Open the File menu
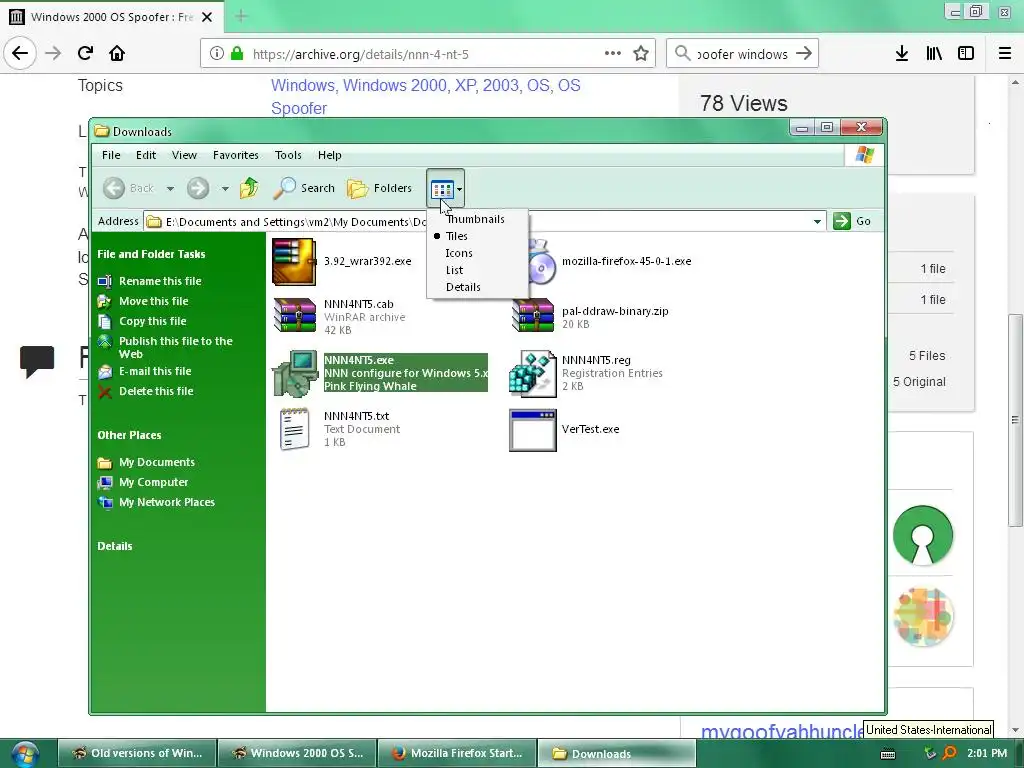1024x768 pixels. [x=111, y=155]
